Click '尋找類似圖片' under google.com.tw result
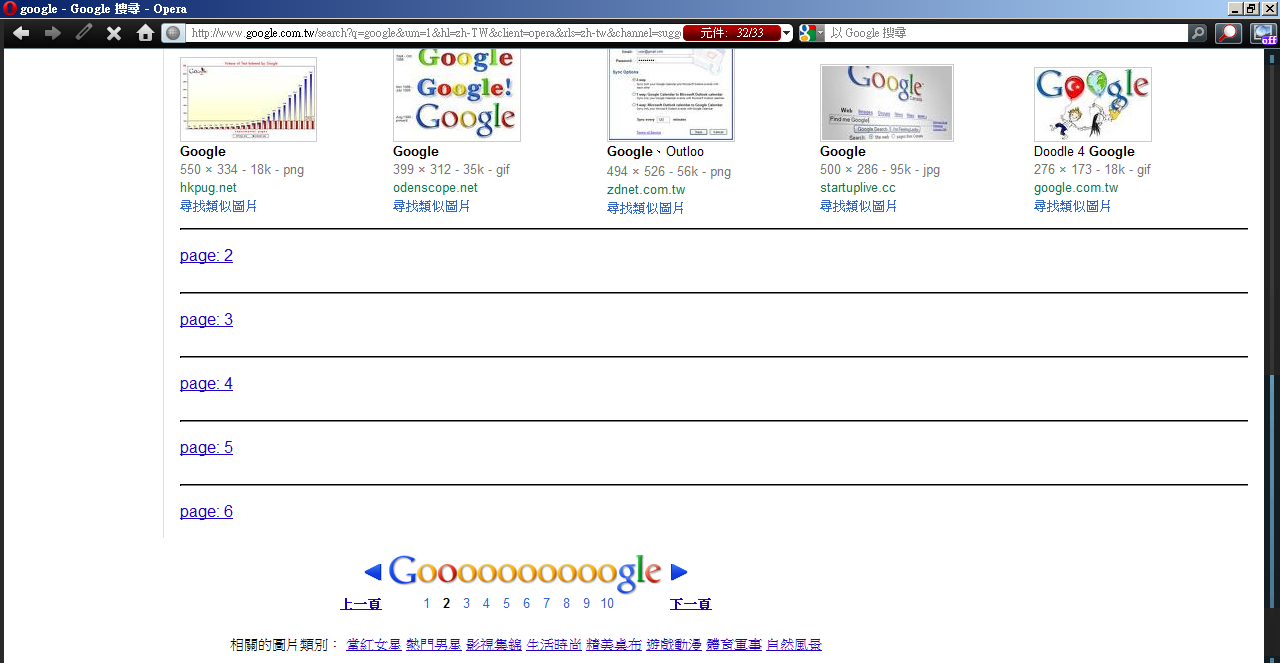The height and width of the screenshot is (663, 1280). 1072,206
